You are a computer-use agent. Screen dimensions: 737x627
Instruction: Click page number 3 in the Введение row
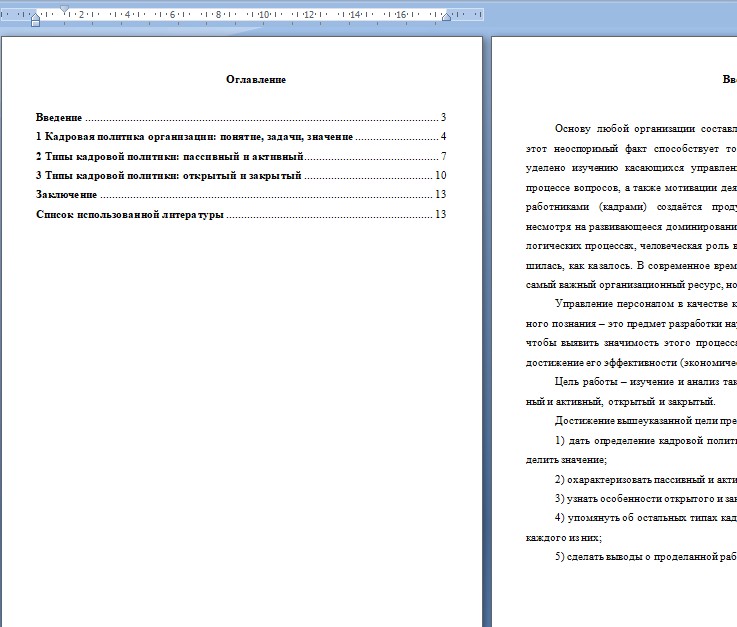442,117
